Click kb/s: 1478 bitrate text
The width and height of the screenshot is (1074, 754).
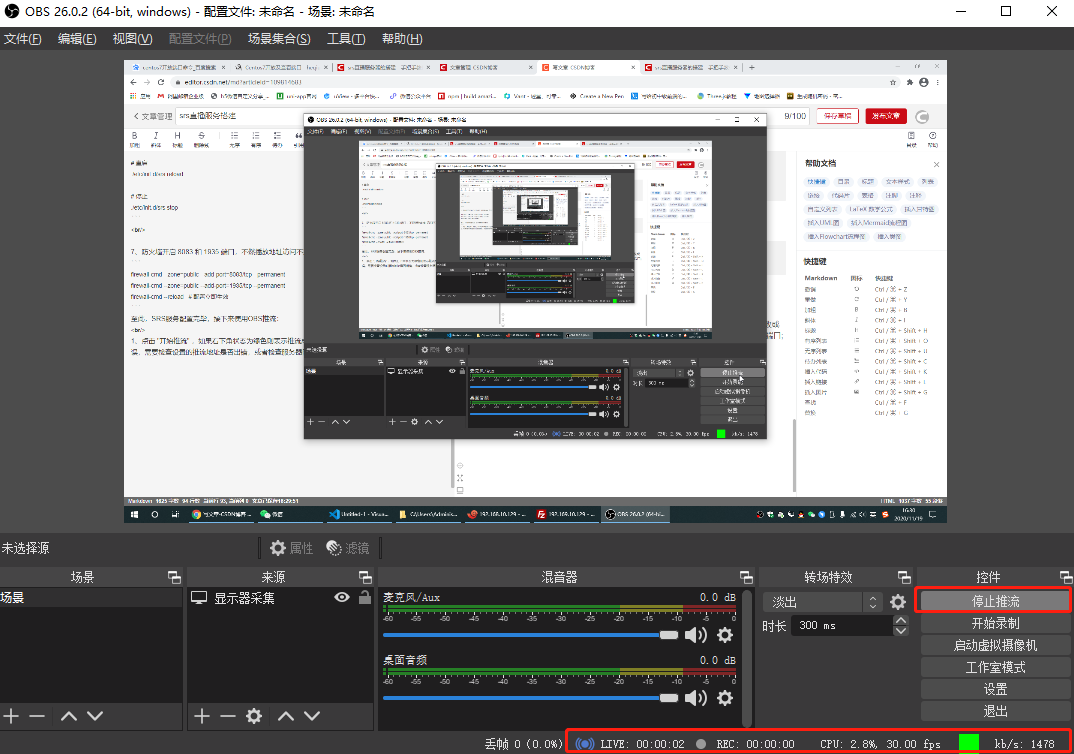tap(1024, 744)
